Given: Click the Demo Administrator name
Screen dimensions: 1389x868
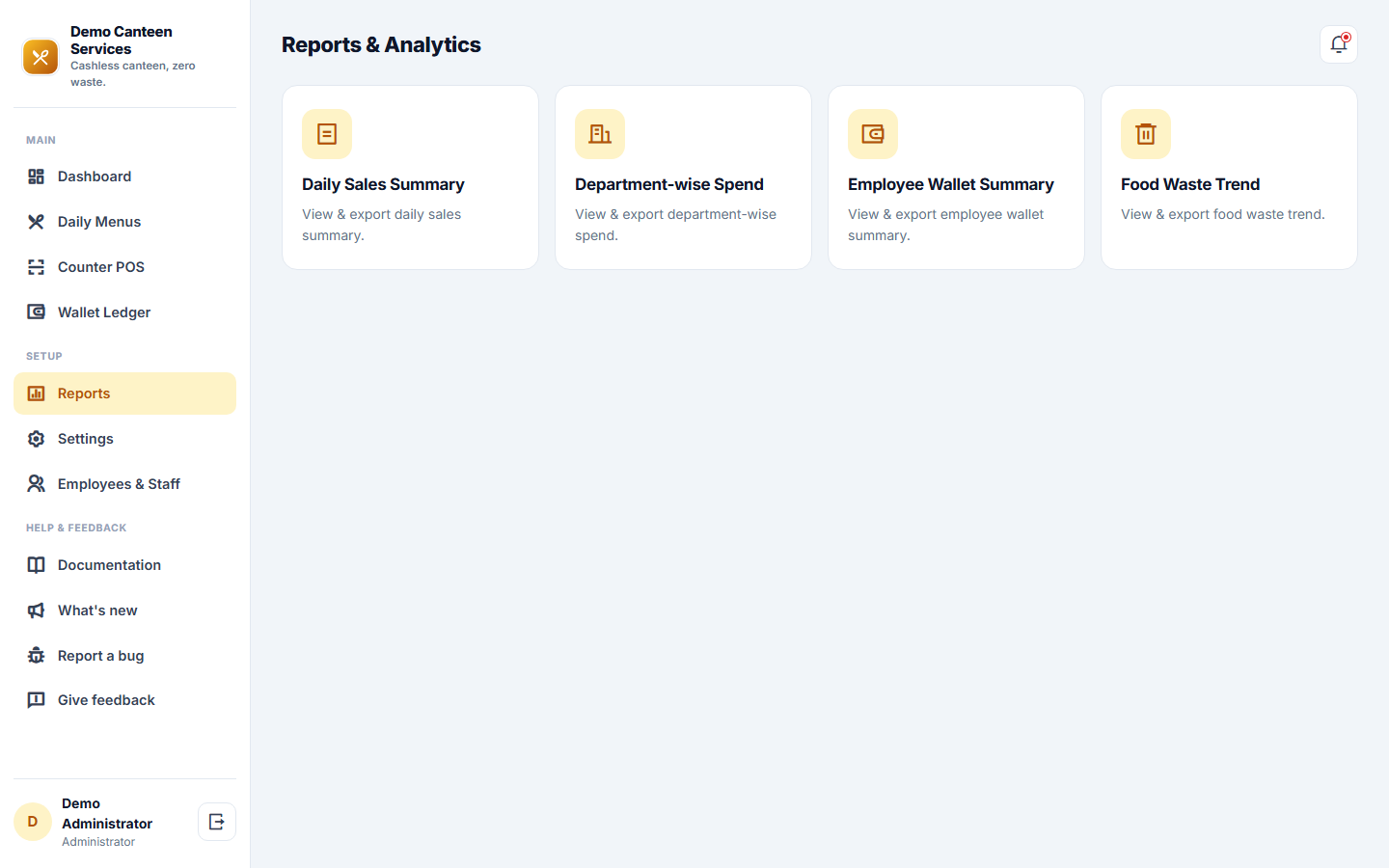Looking at the screenshot, I should coord(107,813).
